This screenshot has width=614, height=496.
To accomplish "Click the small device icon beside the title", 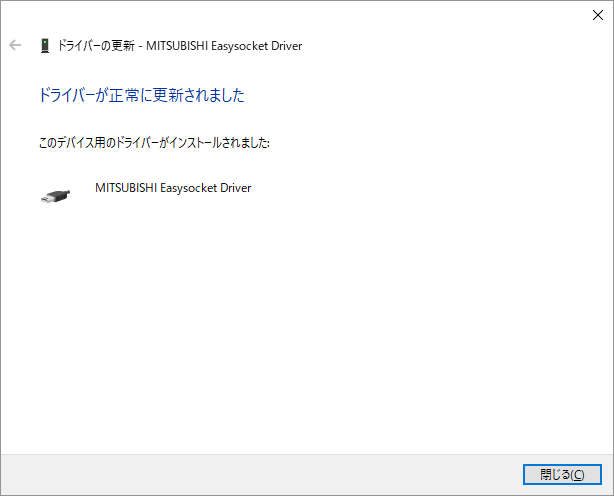I will (x=45, y=45).
